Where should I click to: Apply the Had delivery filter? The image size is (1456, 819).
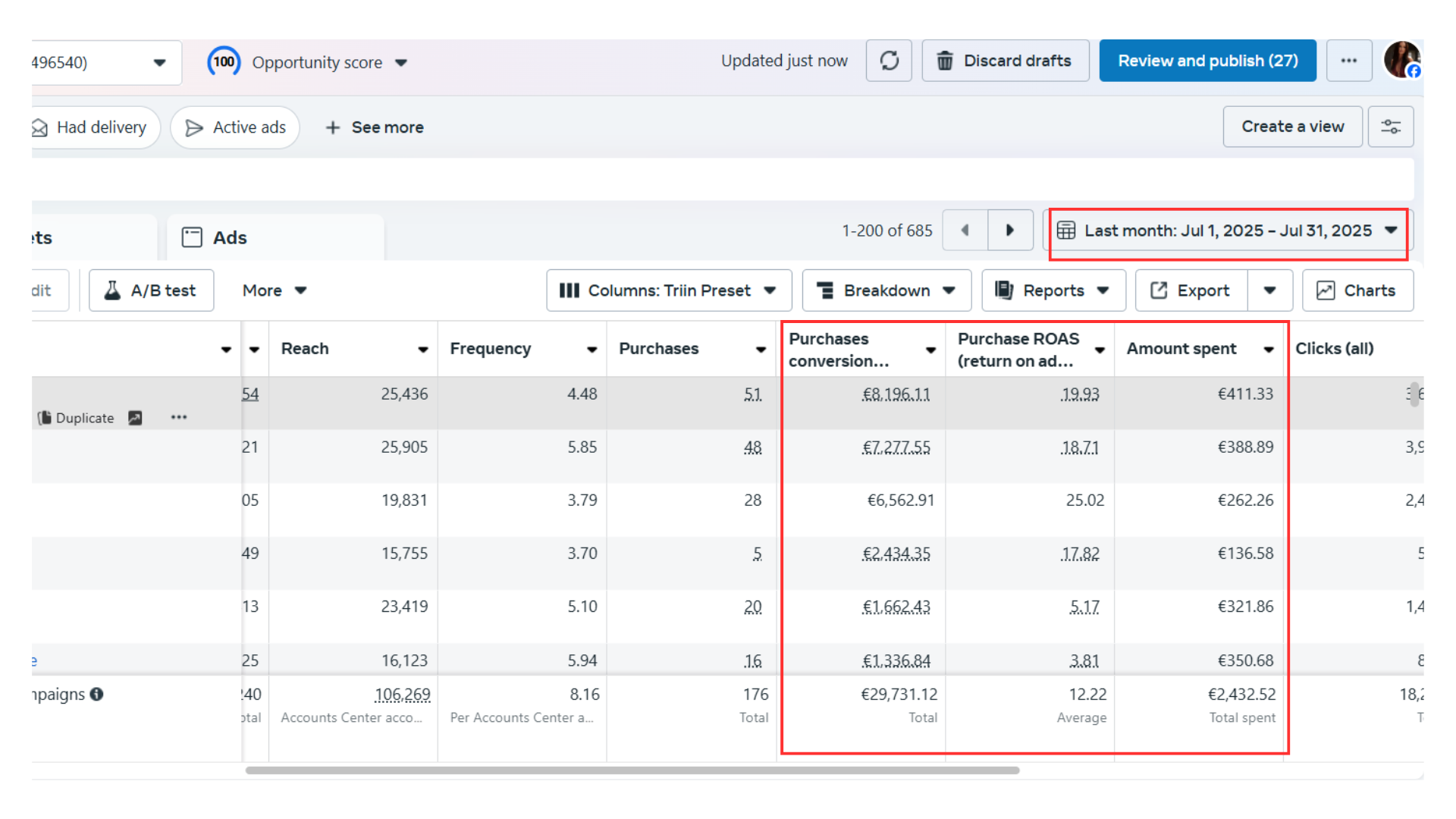click(x=94, y=127)
